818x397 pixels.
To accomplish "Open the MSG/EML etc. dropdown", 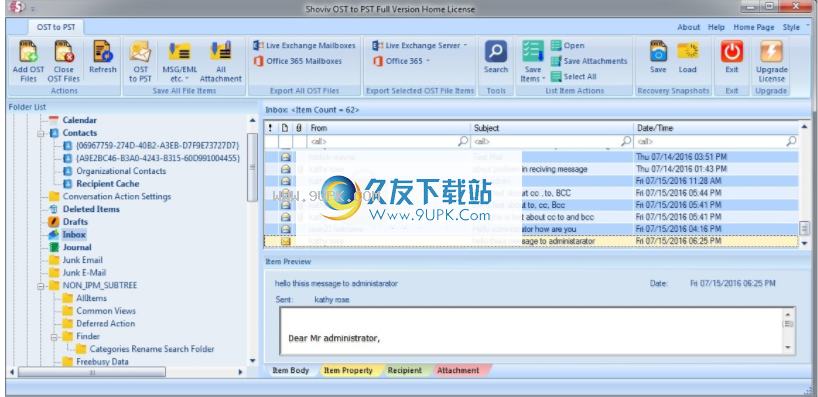I will point(180,74).
